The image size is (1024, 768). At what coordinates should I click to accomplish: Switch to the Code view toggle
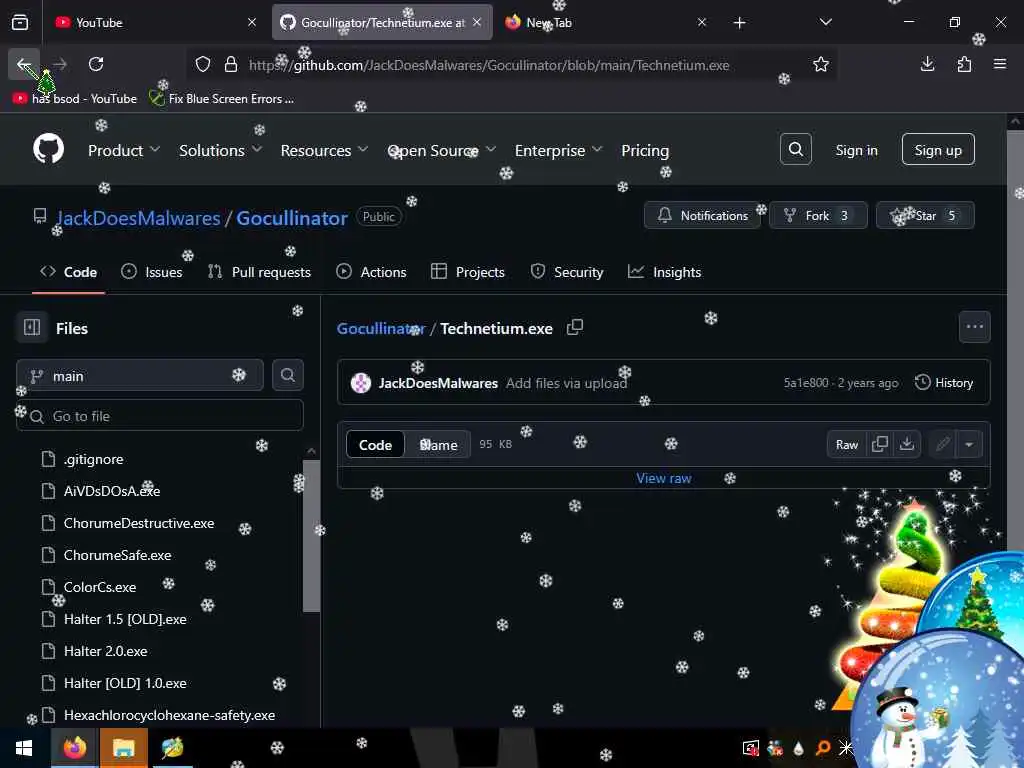click(x=375, y=445)
